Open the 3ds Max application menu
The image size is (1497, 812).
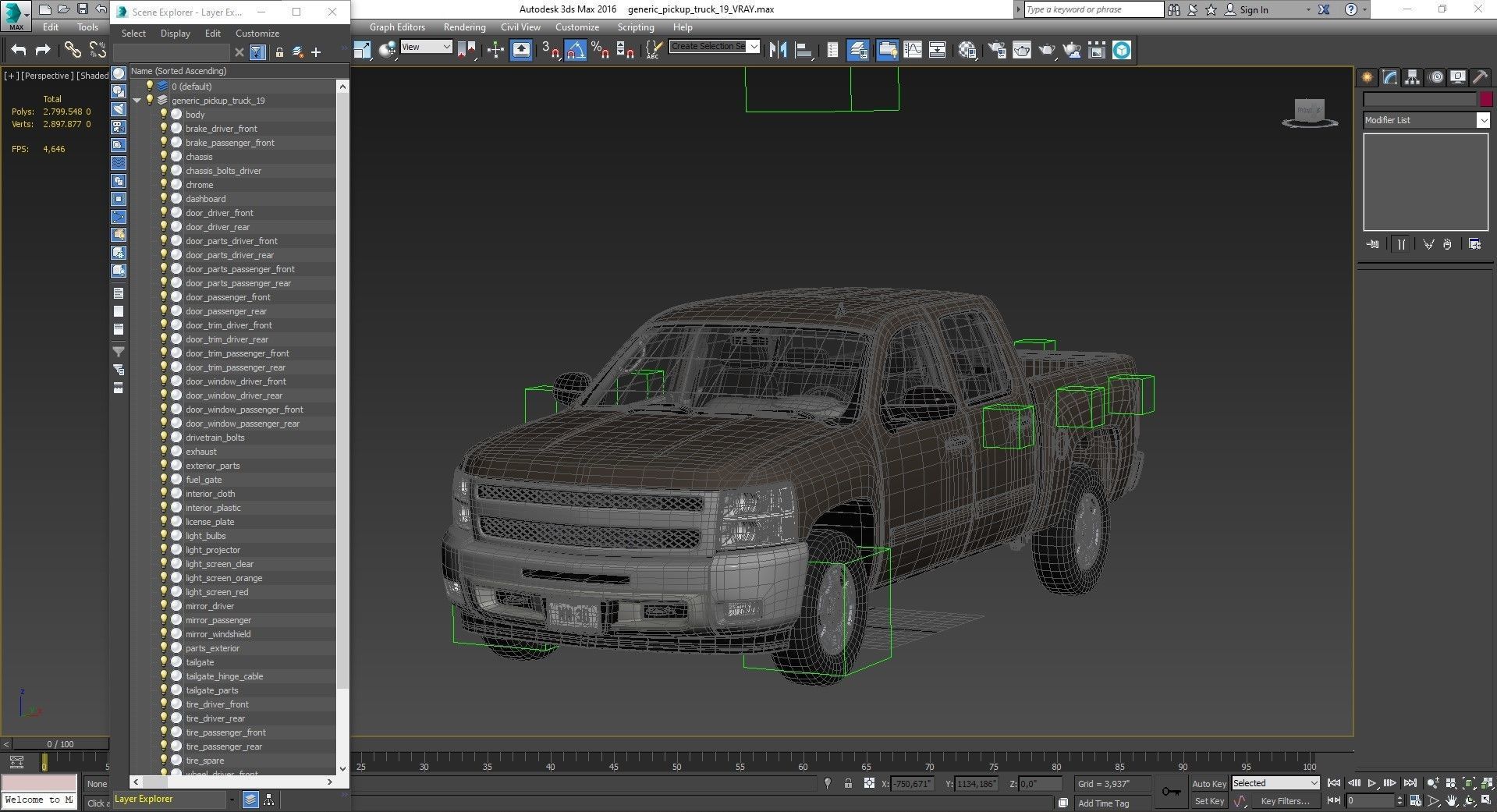click(x=16, y=15)
